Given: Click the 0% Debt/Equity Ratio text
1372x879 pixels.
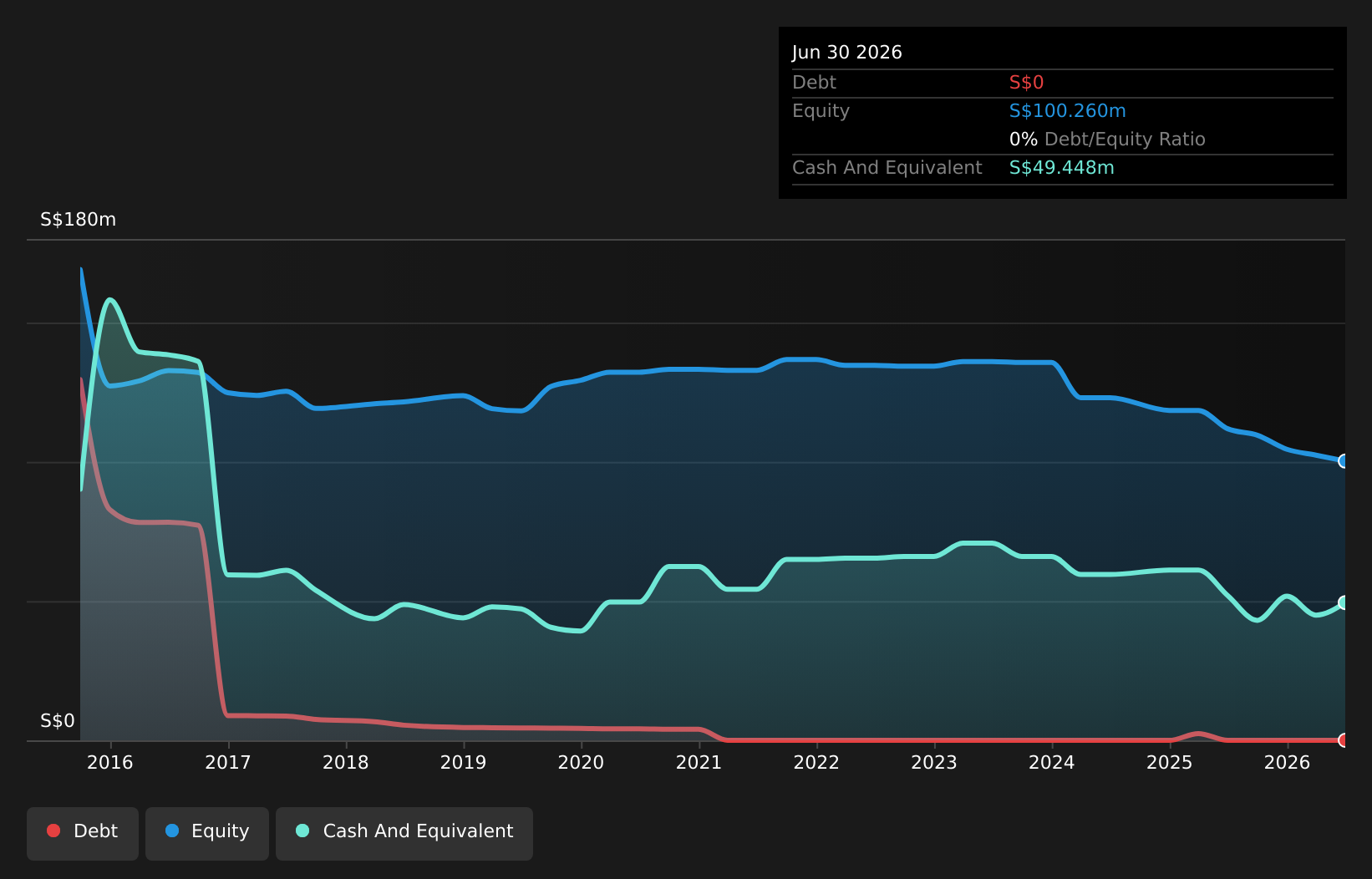Looking at the screenshot, I should click(1107, 140).
